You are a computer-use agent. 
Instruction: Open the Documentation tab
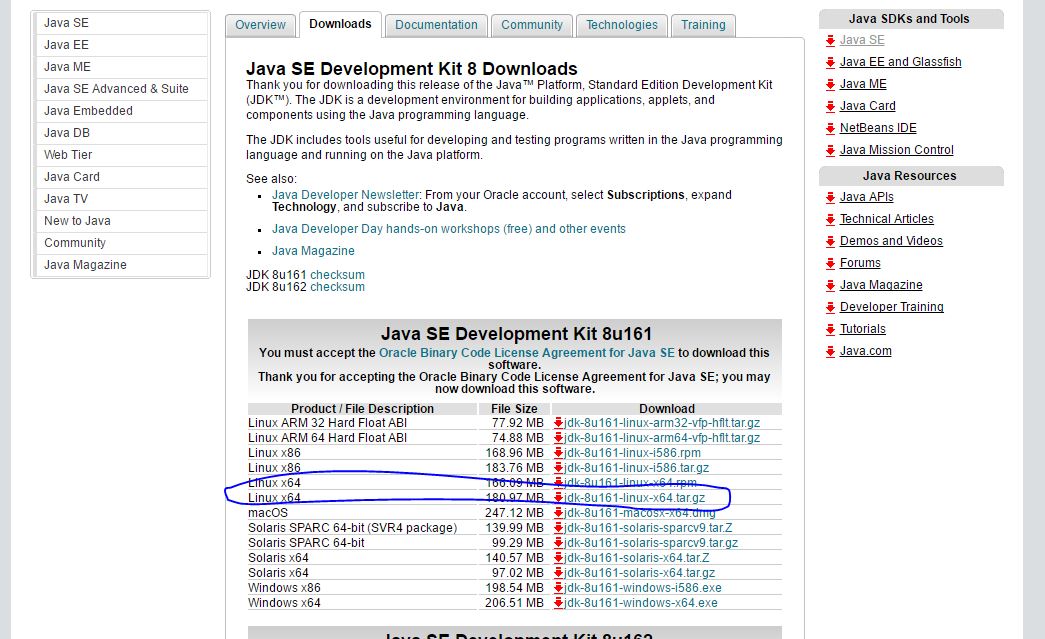(436, 25)
